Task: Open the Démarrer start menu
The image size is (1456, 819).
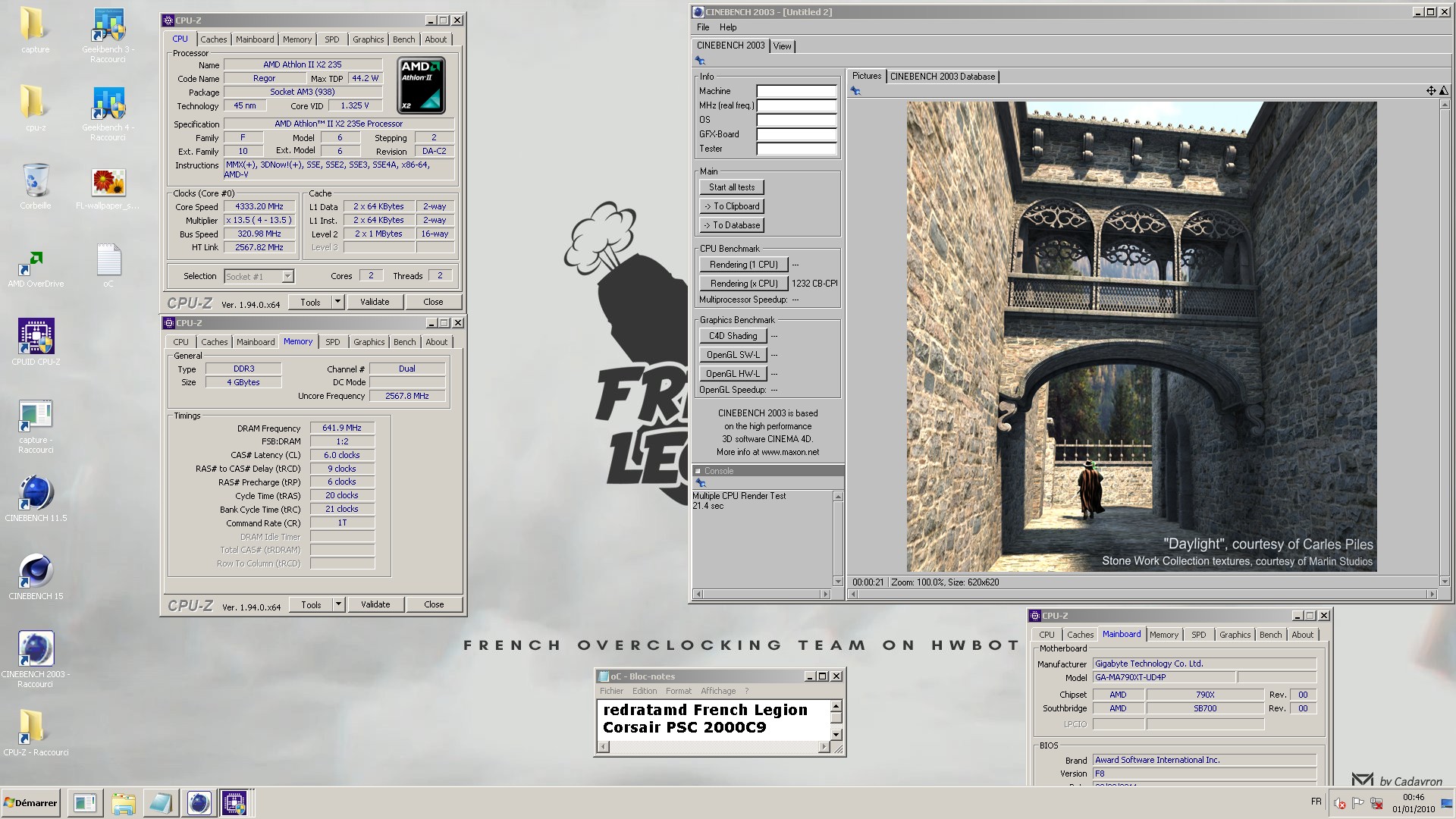Action: pos(31,803)
